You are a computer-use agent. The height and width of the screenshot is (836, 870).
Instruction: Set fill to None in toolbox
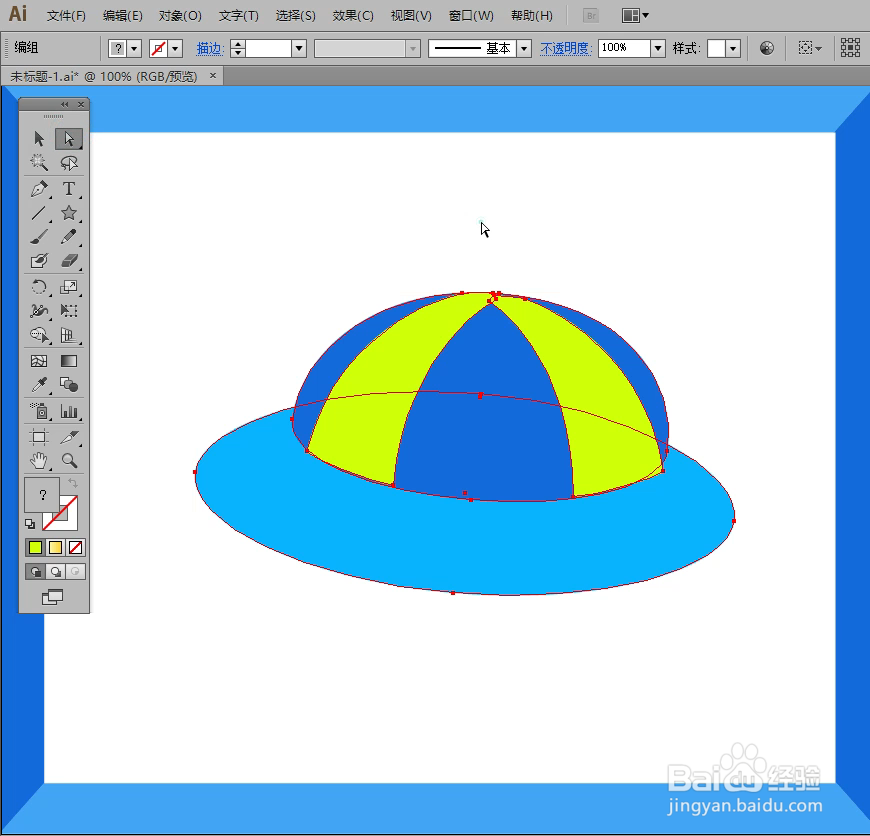(75, 548)
